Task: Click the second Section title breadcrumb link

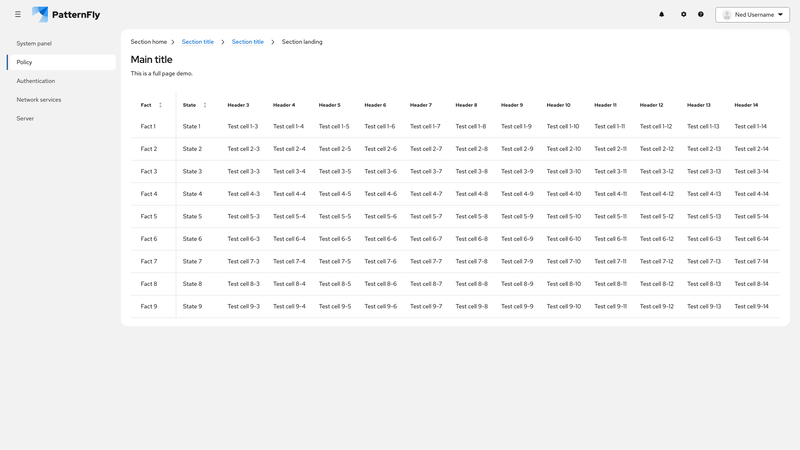Action: pyautogui.click(x=247, y=42)
